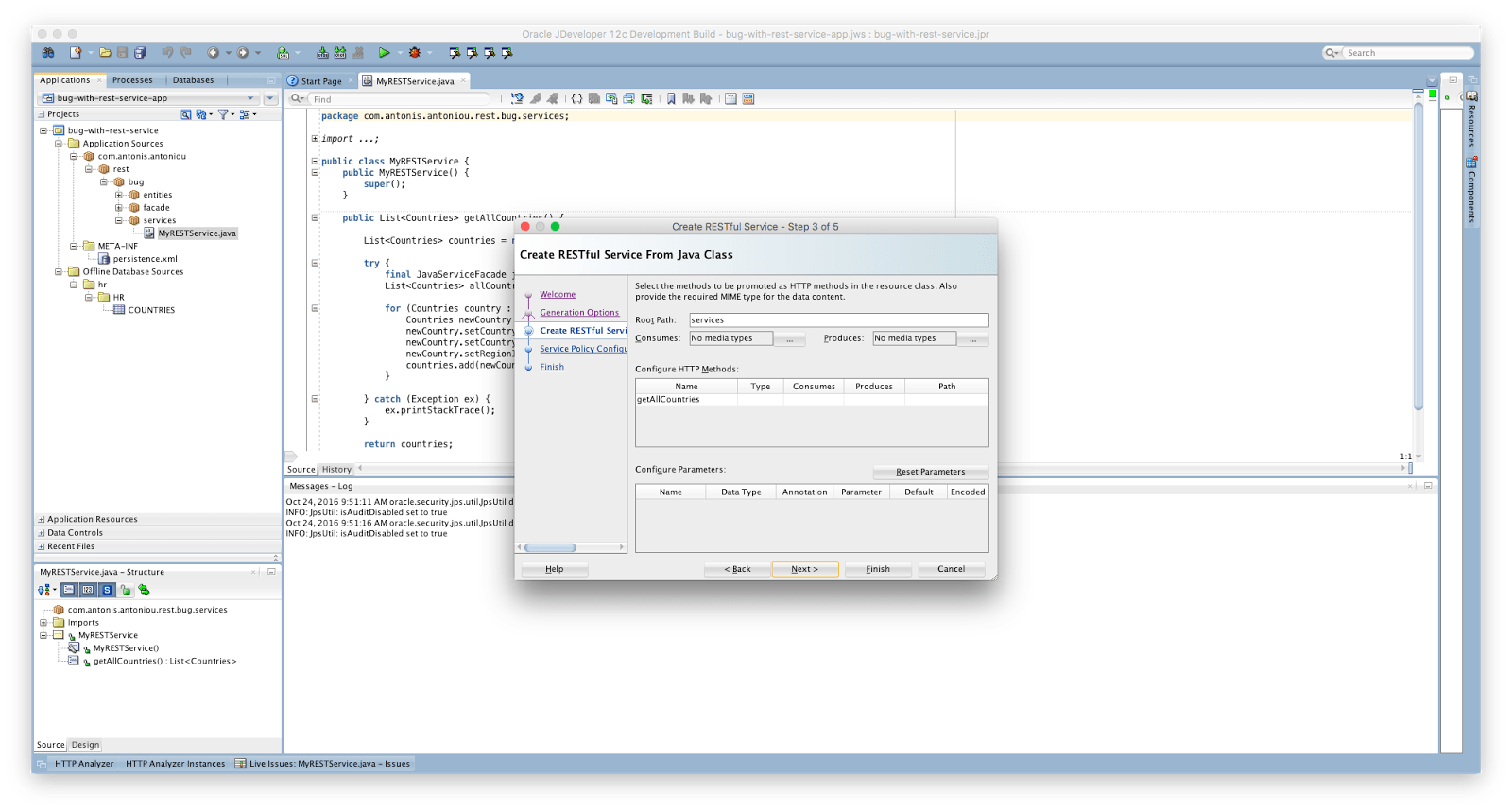
Task: Toggle Show Methods button in Structure toolbar
Action: coord(69,590)
